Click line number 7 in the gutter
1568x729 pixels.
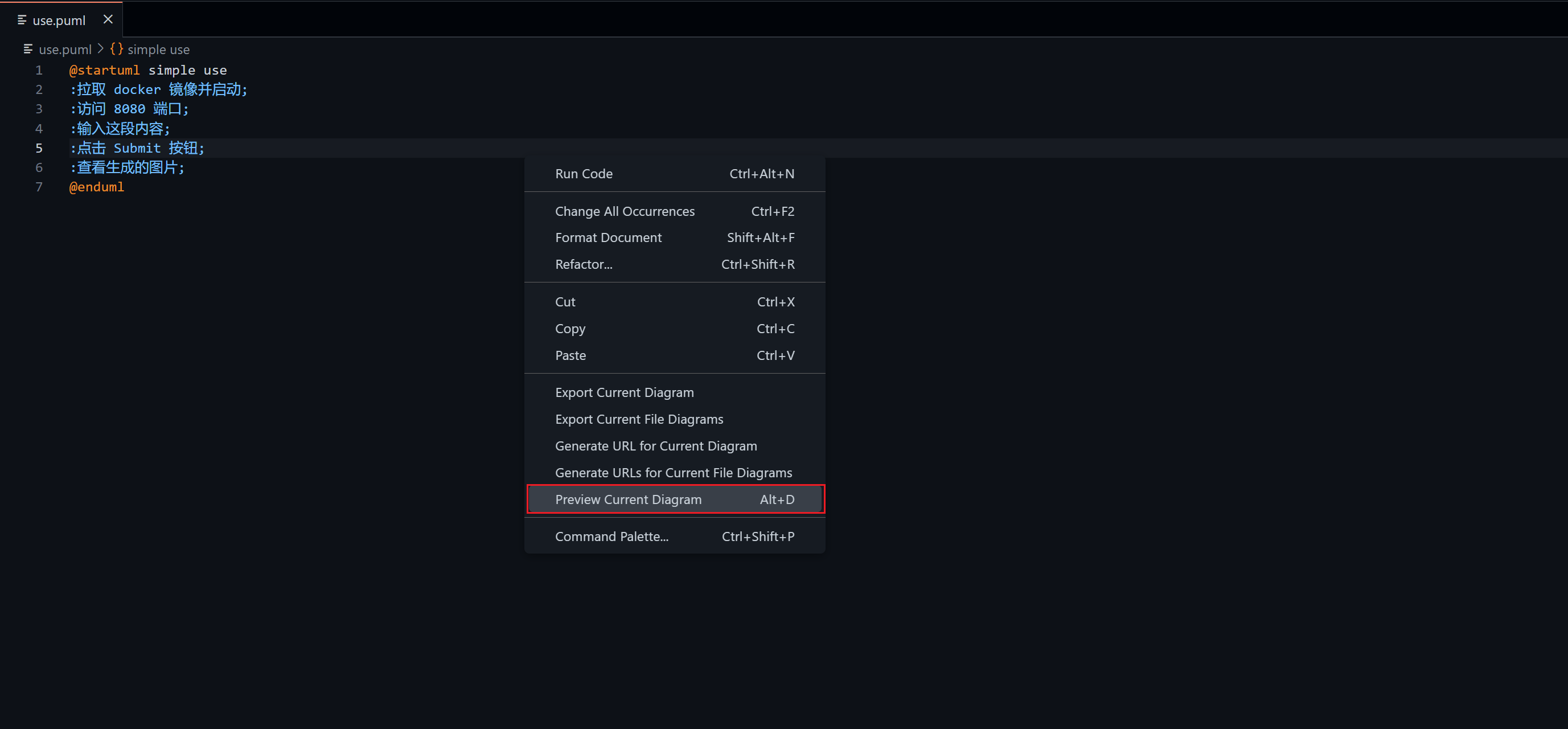pos(39,187)
